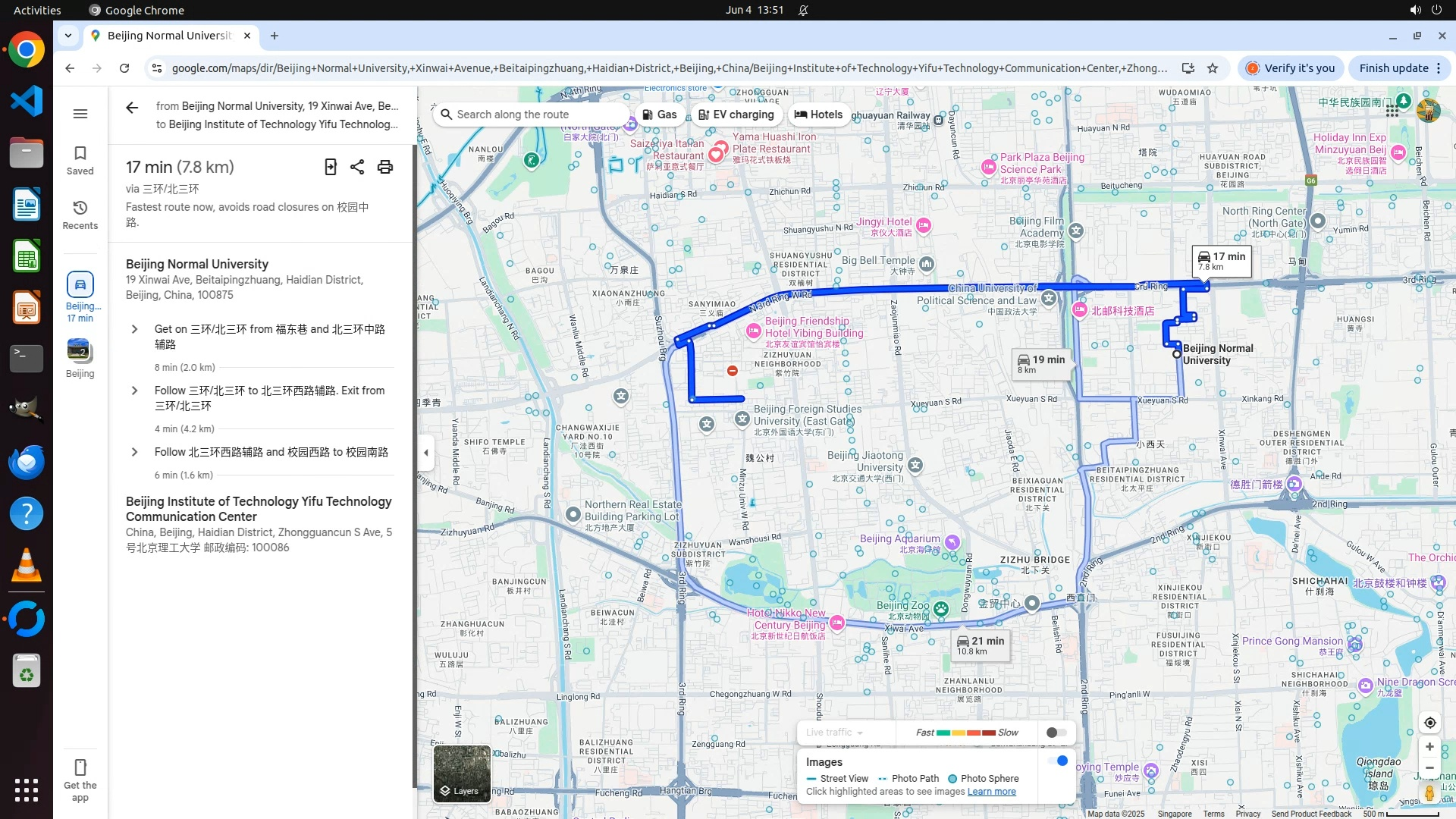Click the print directions icon
Viewport: 1456px width, 819px height.
[385, 167]
